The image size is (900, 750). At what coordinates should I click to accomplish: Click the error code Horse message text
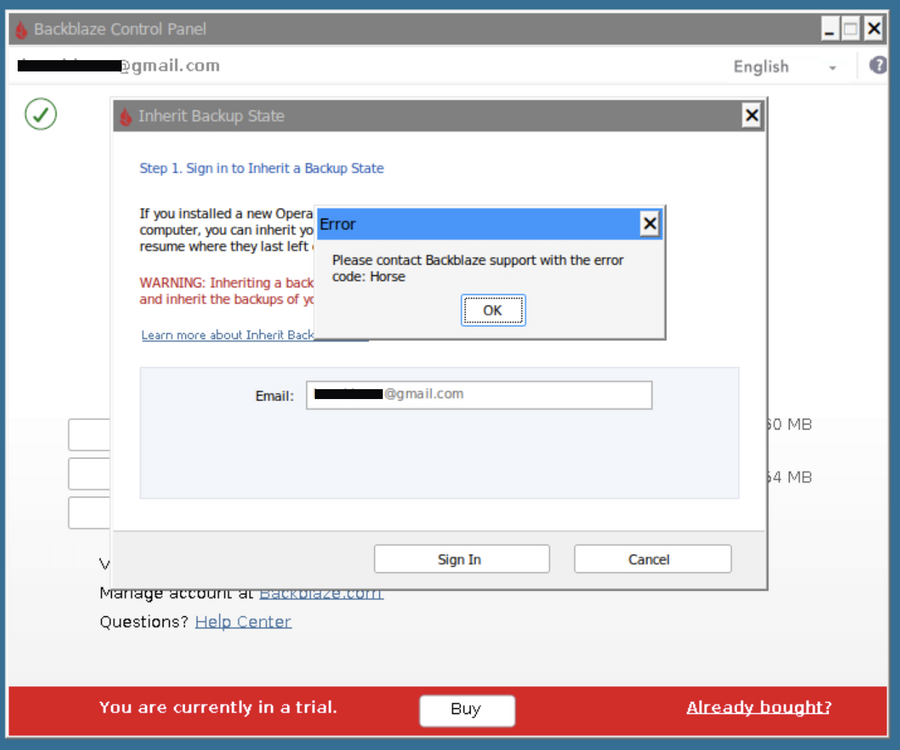pos(478,268)
